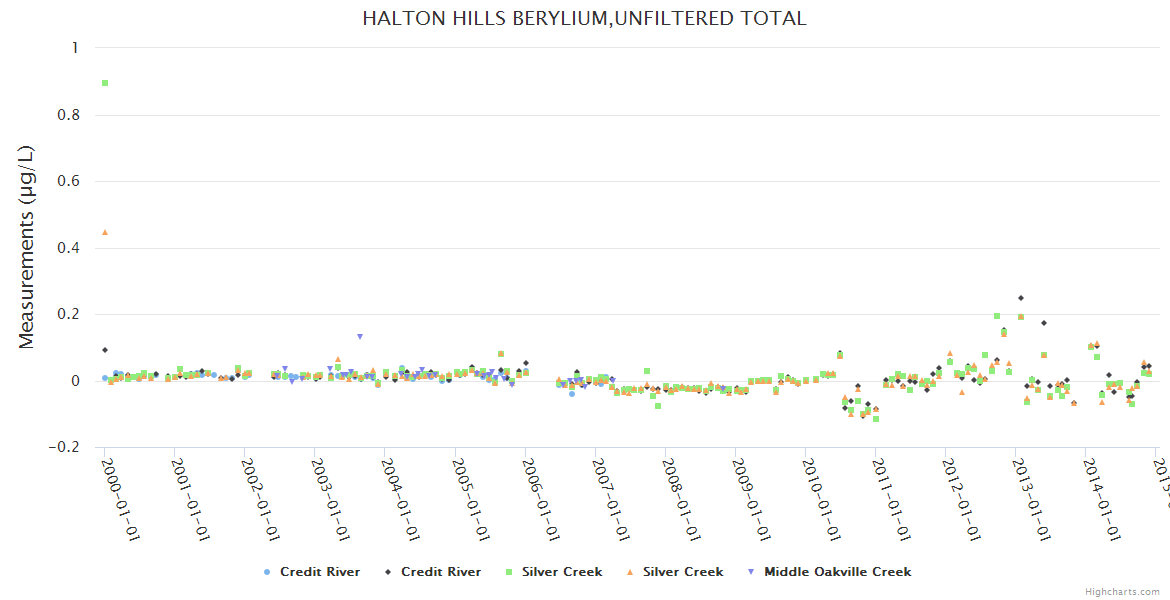Toggle Credit River label beside the black diamond
Viewport: 1170px width, 600px height.
(x=440, y=572)
